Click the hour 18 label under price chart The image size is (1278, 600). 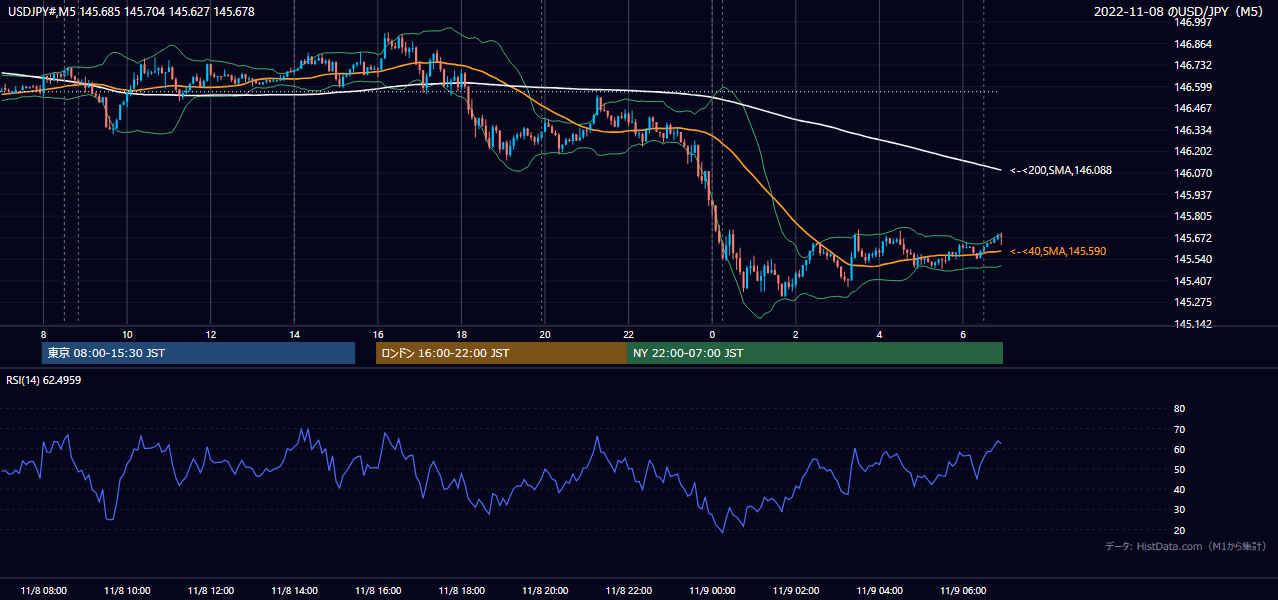[461, 334]
